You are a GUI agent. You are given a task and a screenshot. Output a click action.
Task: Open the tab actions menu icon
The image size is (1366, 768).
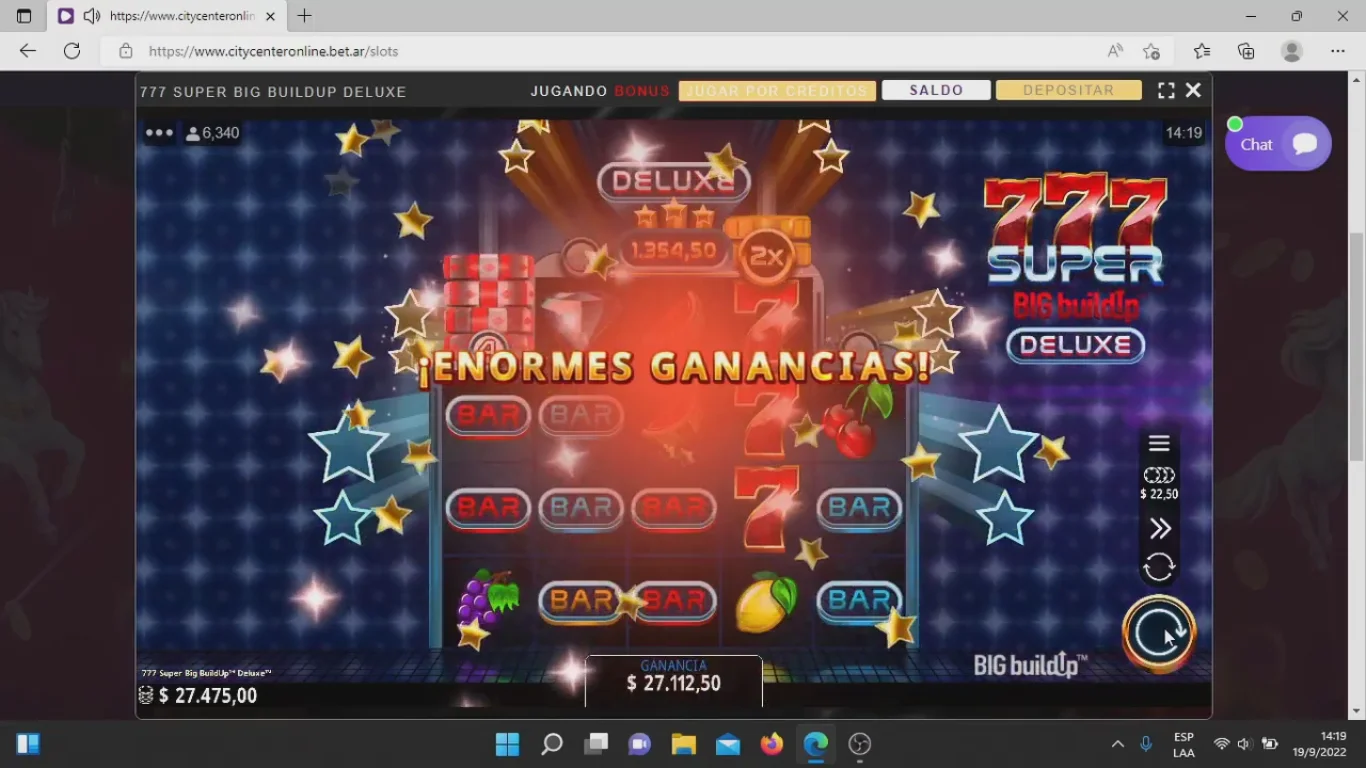click(x=24, y=16)
